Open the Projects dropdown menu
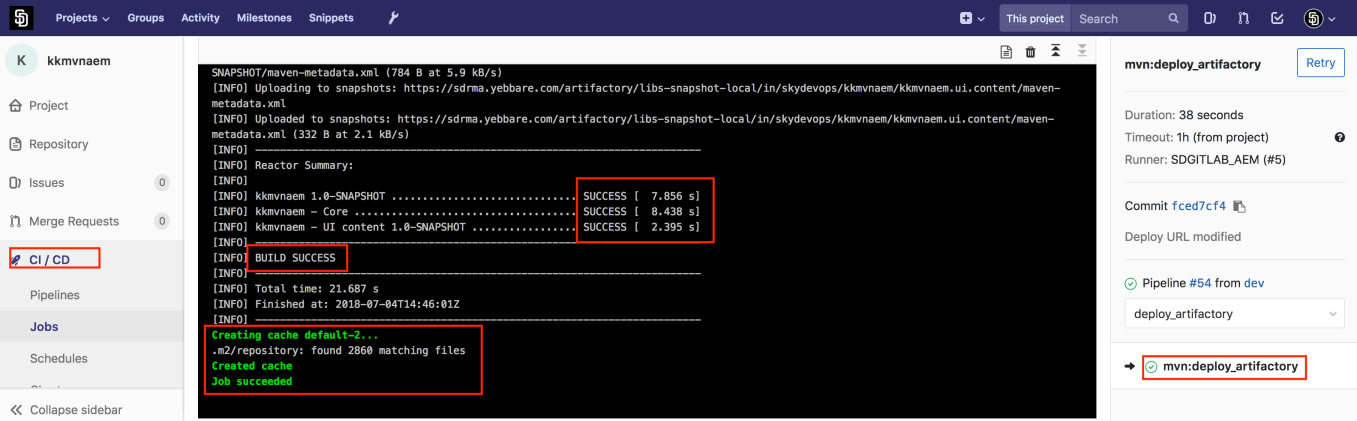This screenshot has height=421, width=1357. (82, 18)
